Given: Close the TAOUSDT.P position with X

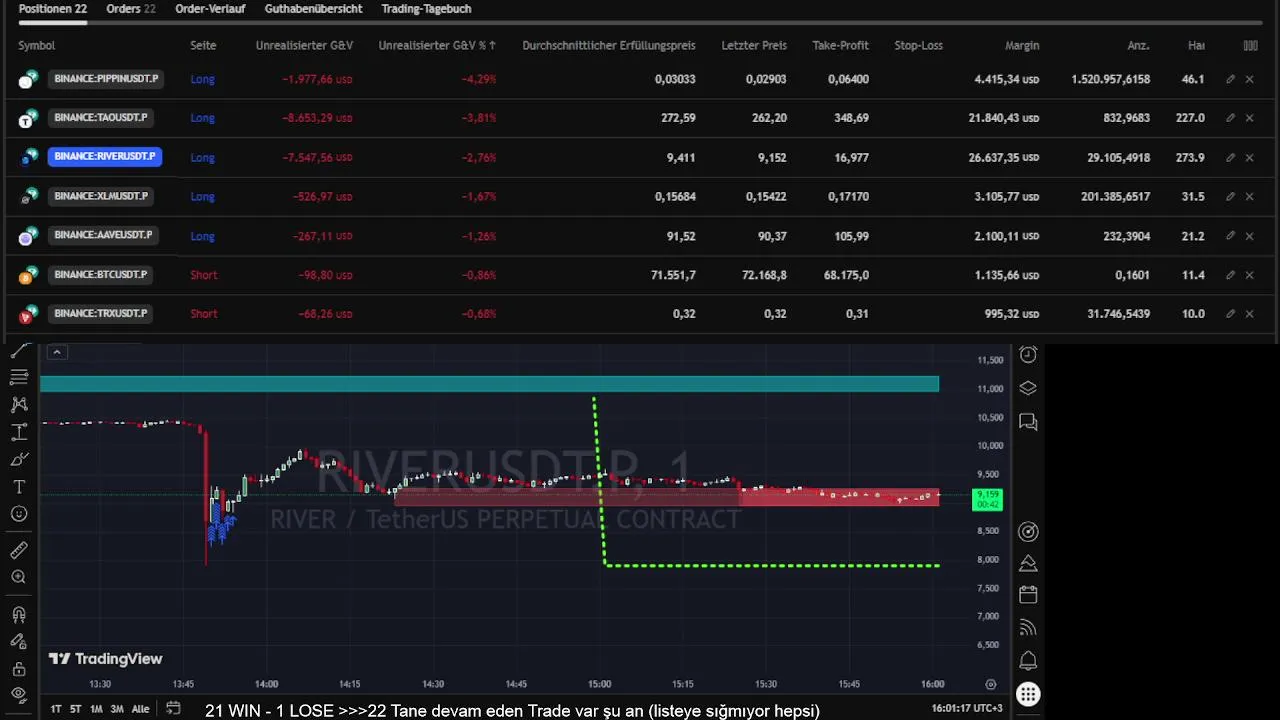Looking at the screenshot, I should click(x=1249, y=118).
